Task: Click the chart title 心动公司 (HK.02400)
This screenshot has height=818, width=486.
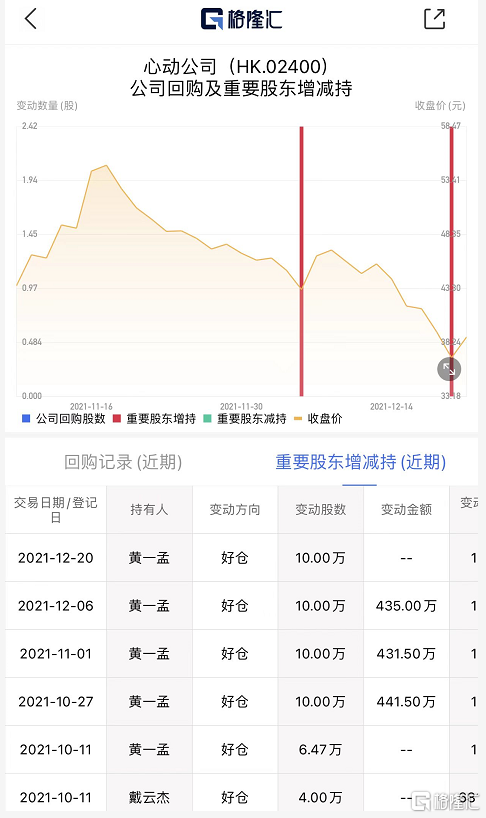Action: tap(236, 66)
